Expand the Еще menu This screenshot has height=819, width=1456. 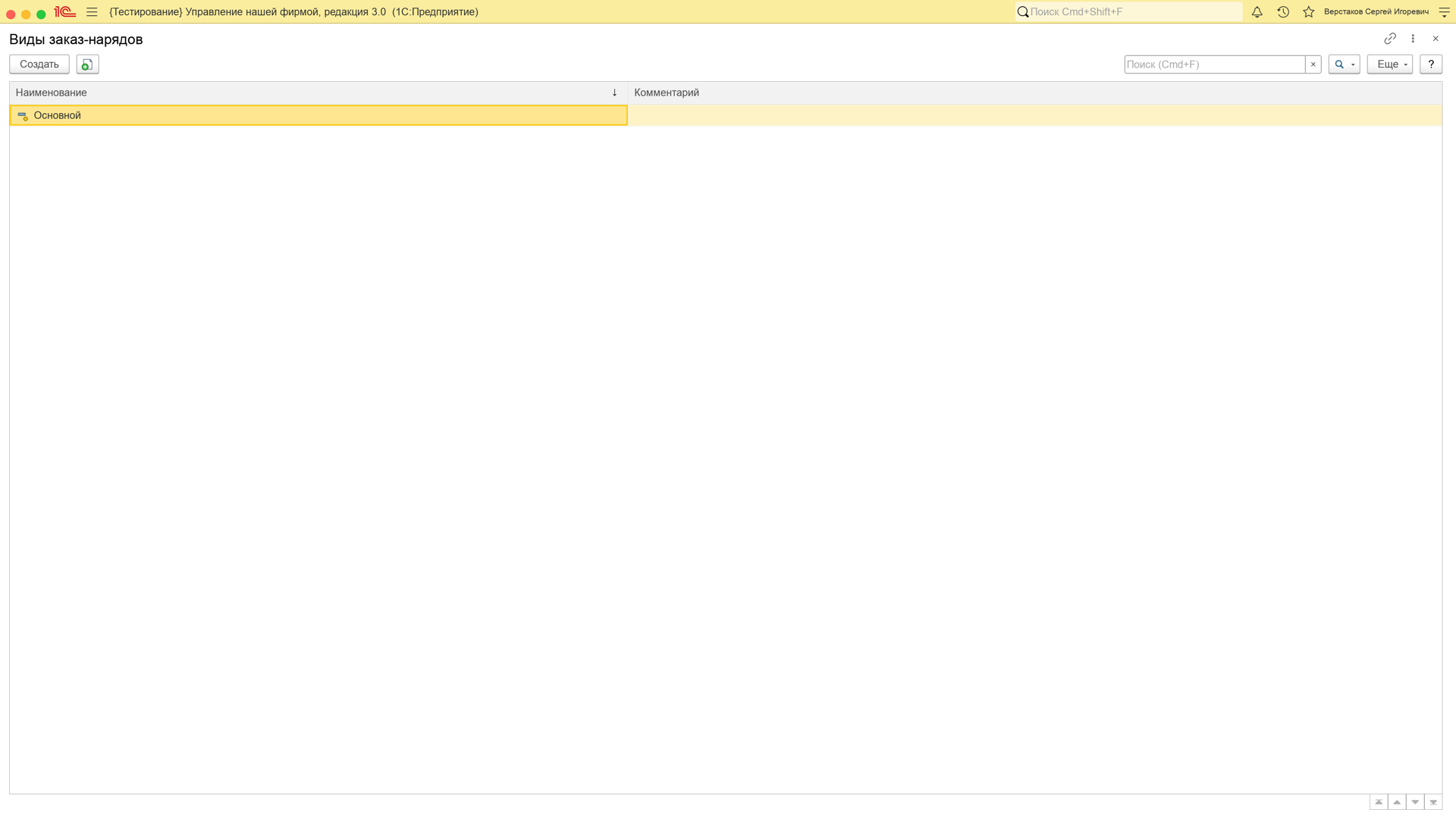1390,64
